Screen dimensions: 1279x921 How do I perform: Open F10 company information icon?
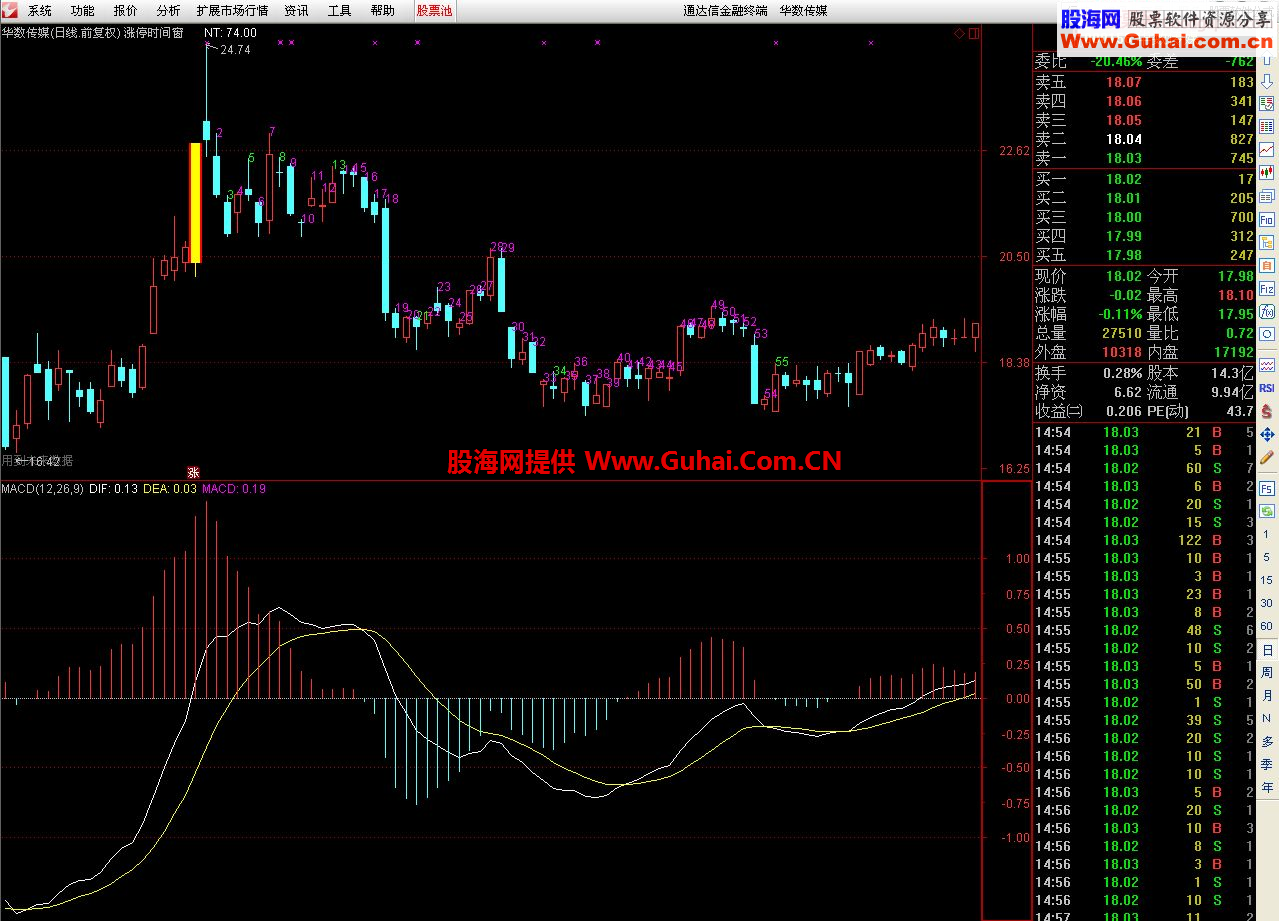click(1267, 218)
